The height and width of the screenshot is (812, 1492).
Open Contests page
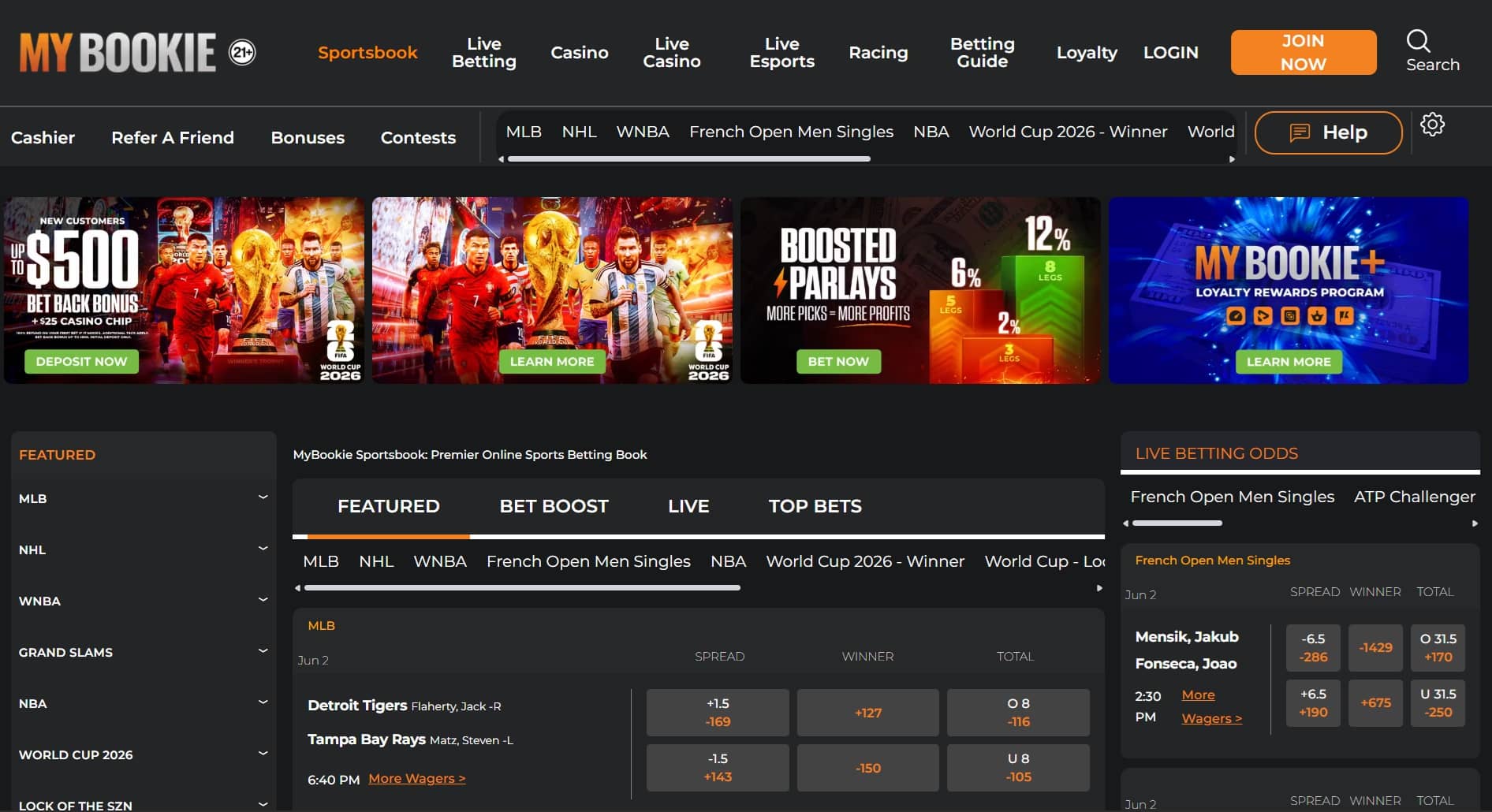tap(418, 137)
